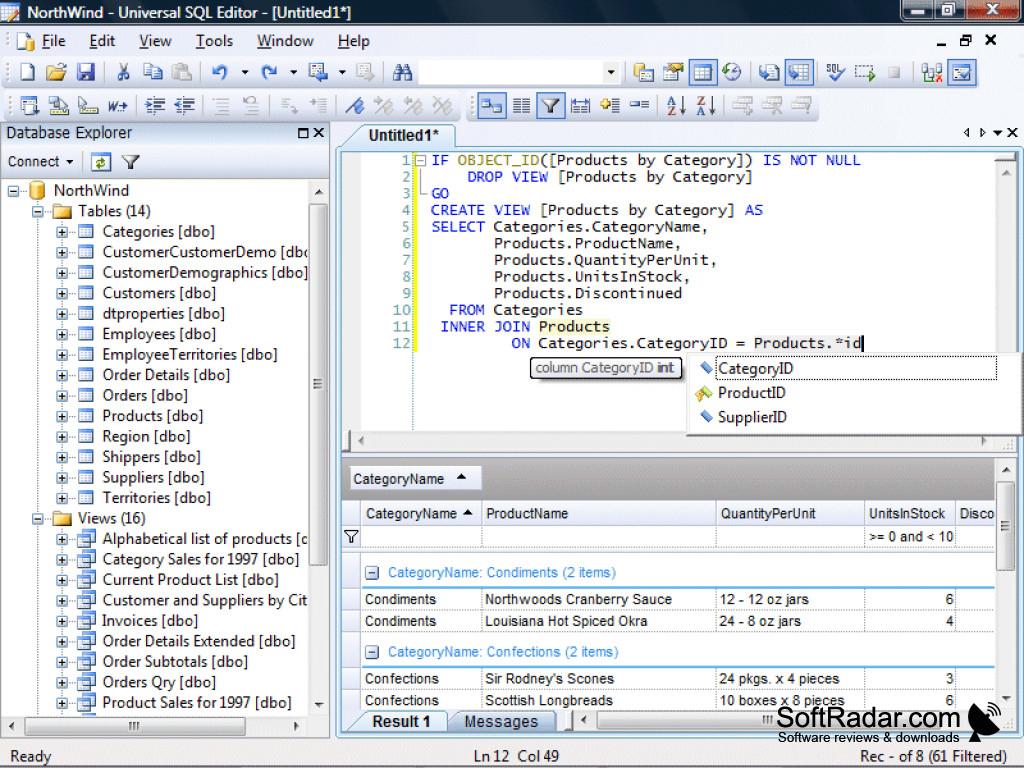Screen dimensions: 1024x768
Task: Cut selection with the scissors icon
Action: pyautogui.click(x=123, y=72)
